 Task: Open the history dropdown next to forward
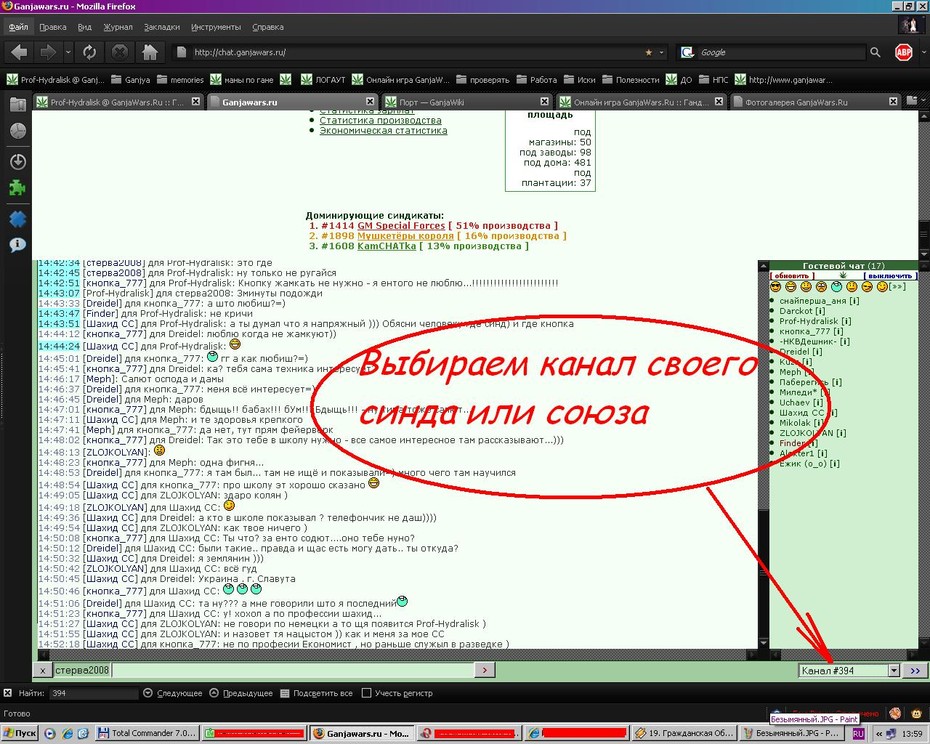click(x=68, y=52)
